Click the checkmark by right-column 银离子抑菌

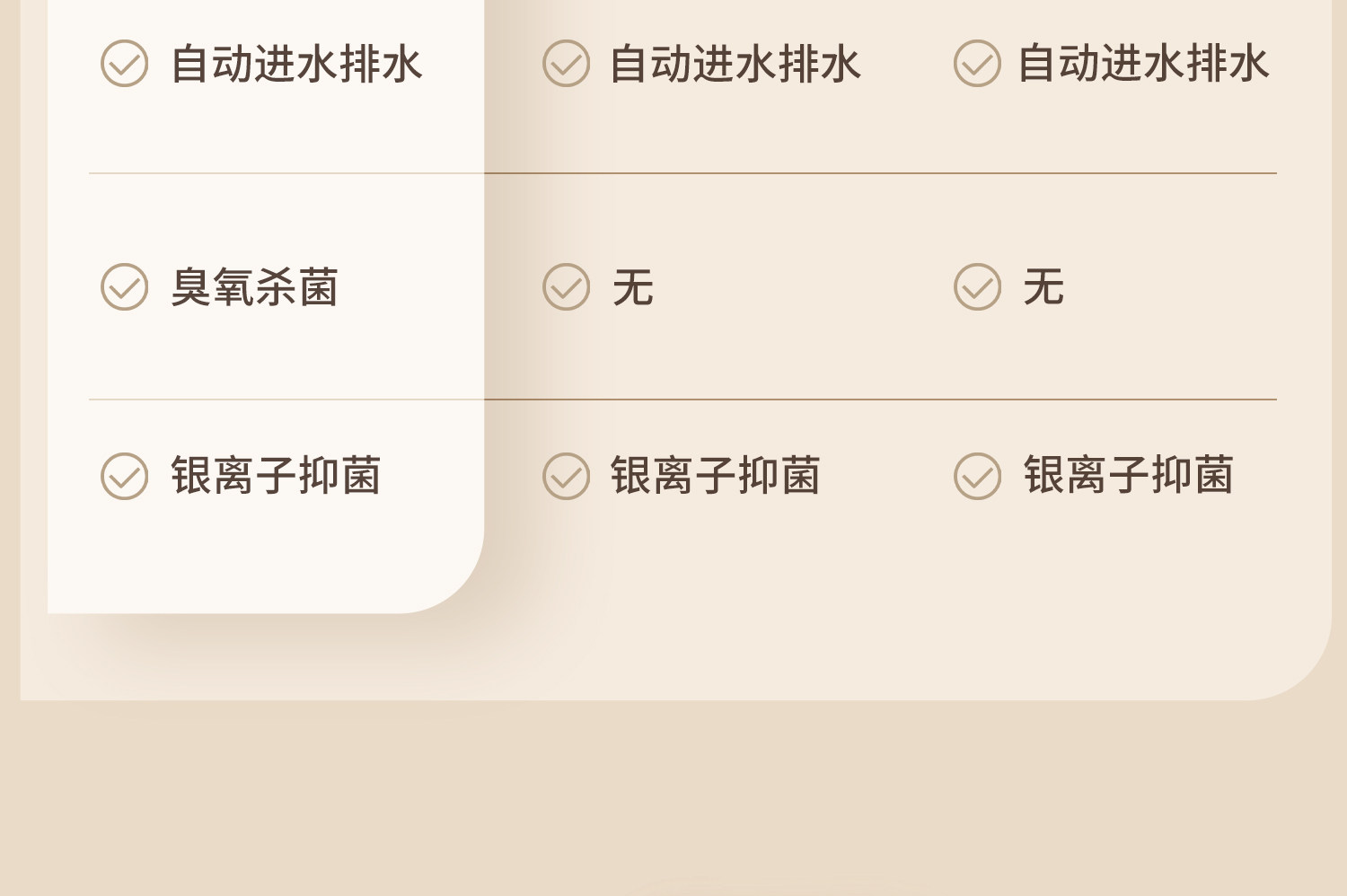977,476
